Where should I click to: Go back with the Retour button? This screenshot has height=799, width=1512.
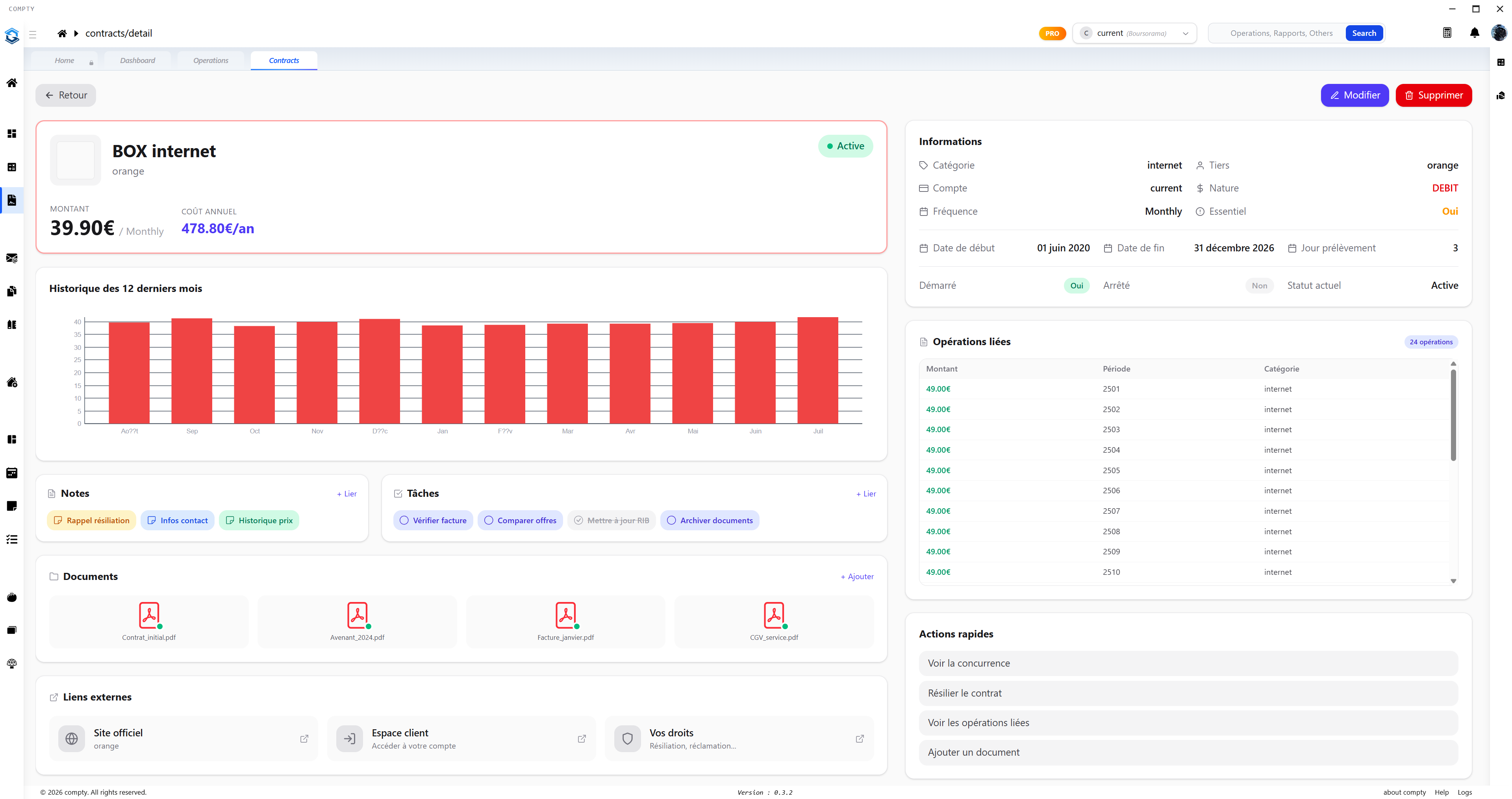(x=66, y=95)
